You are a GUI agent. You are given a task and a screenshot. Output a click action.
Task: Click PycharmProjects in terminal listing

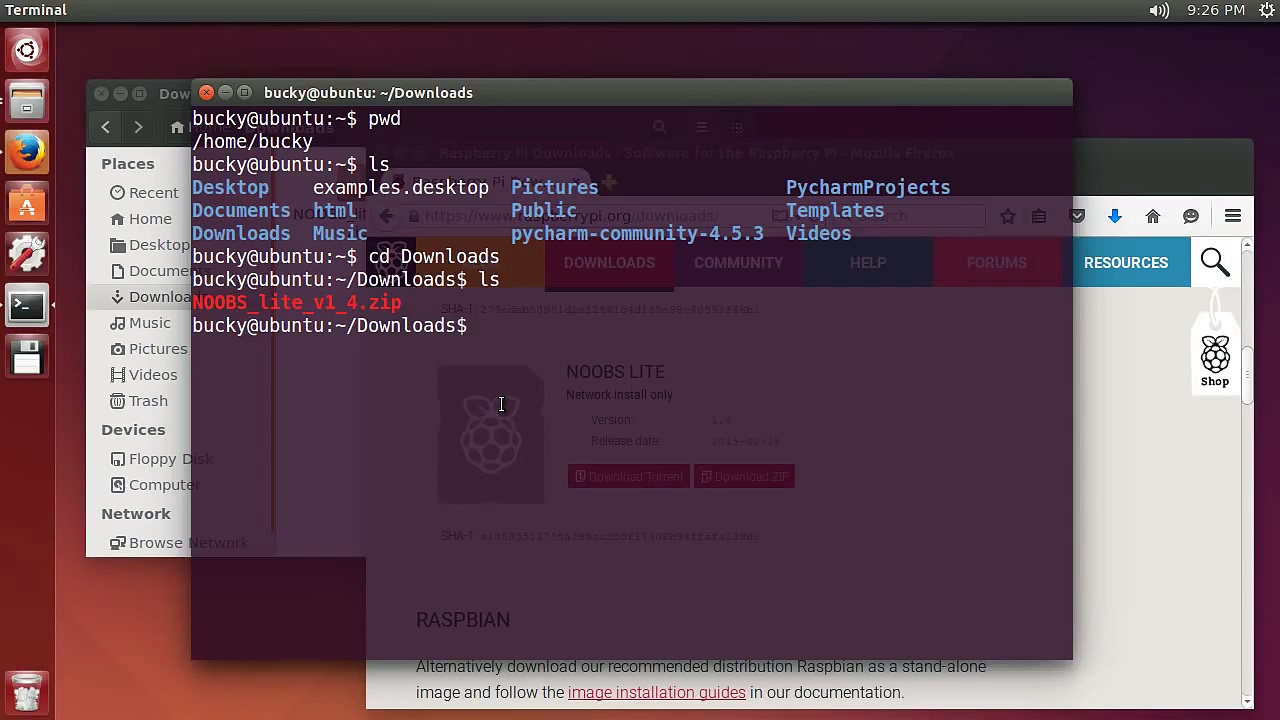tap(868, 187)
